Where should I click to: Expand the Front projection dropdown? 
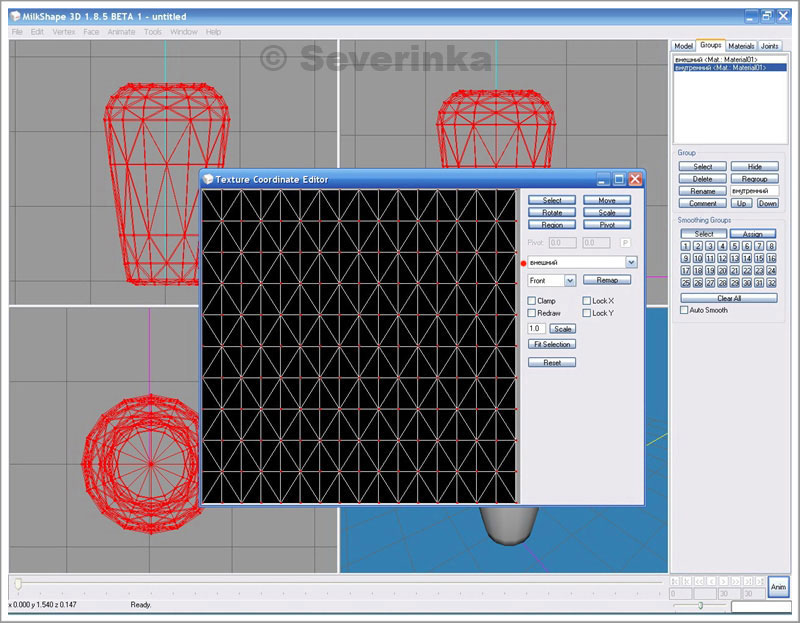pyautogui.click(x=570, y=281)
